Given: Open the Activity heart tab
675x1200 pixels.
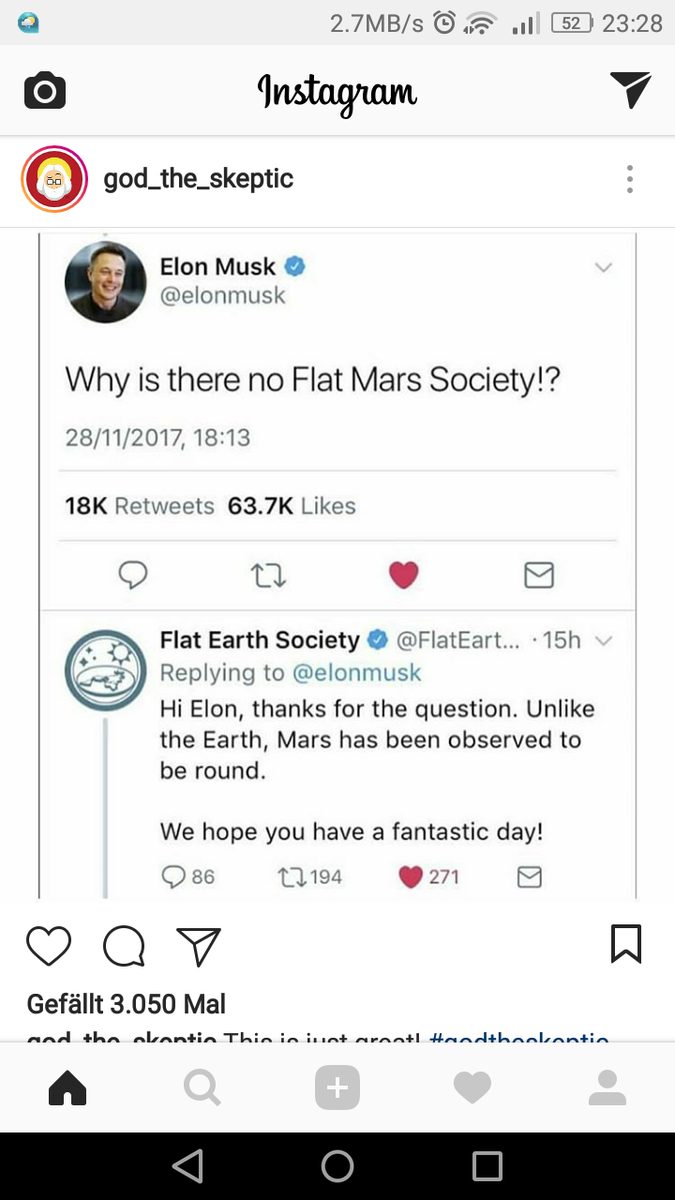Looking at the screenshot, I should 472,1089.
